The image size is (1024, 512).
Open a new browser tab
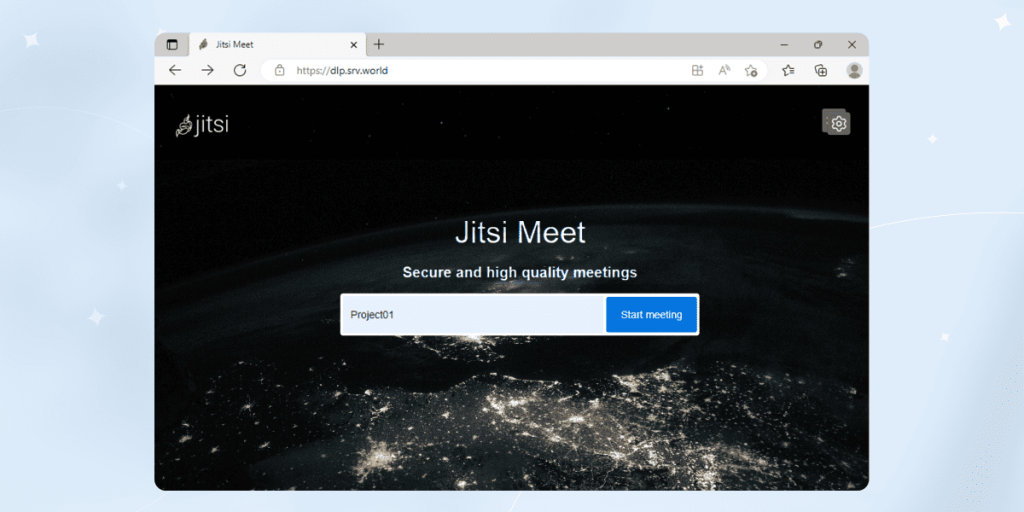pyautogui.click(x=379, y=44)
